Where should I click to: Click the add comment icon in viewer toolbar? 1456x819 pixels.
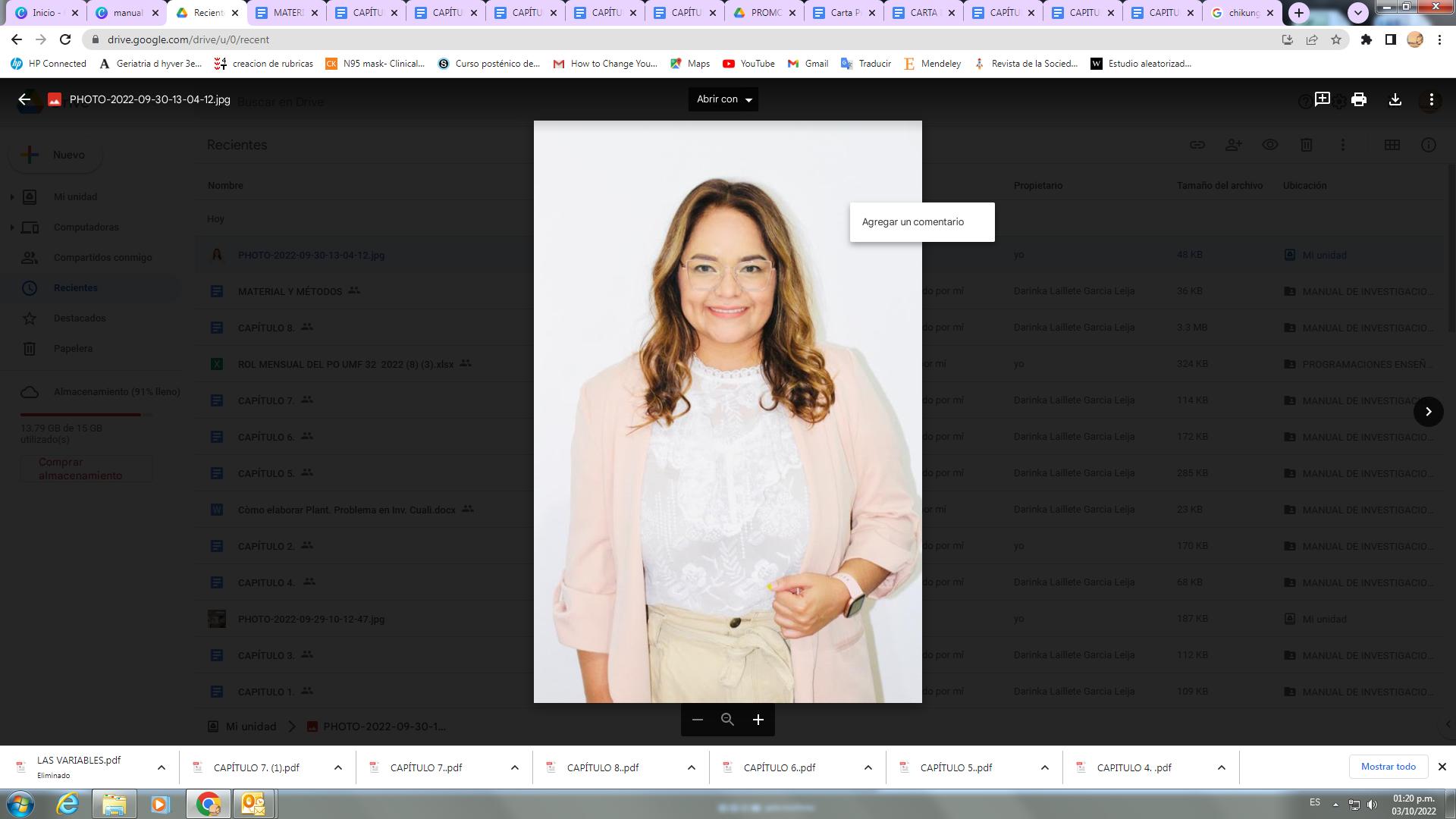pos(1322,99)
